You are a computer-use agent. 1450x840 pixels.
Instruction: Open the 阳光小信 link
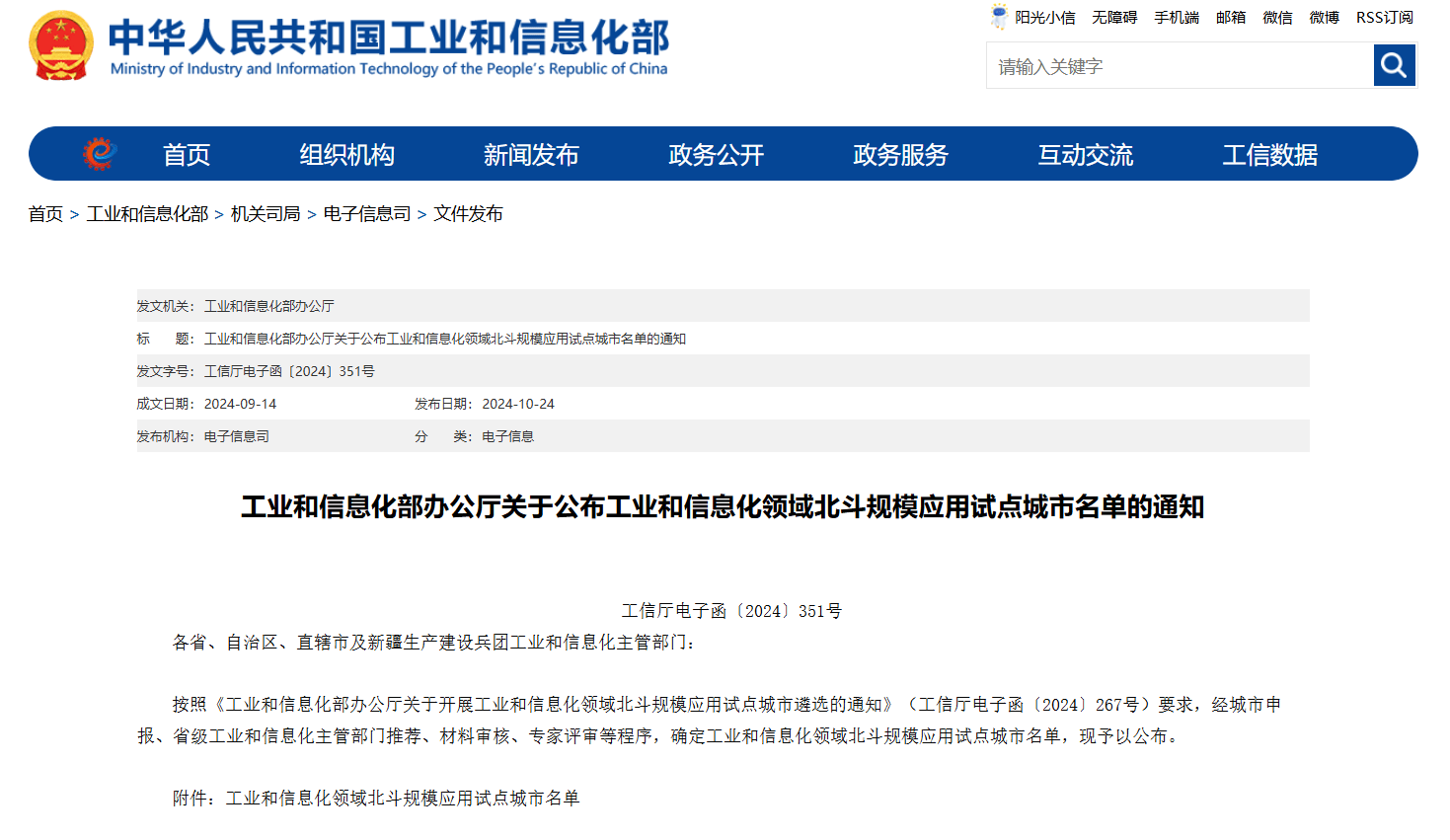tap(1045, 18)
